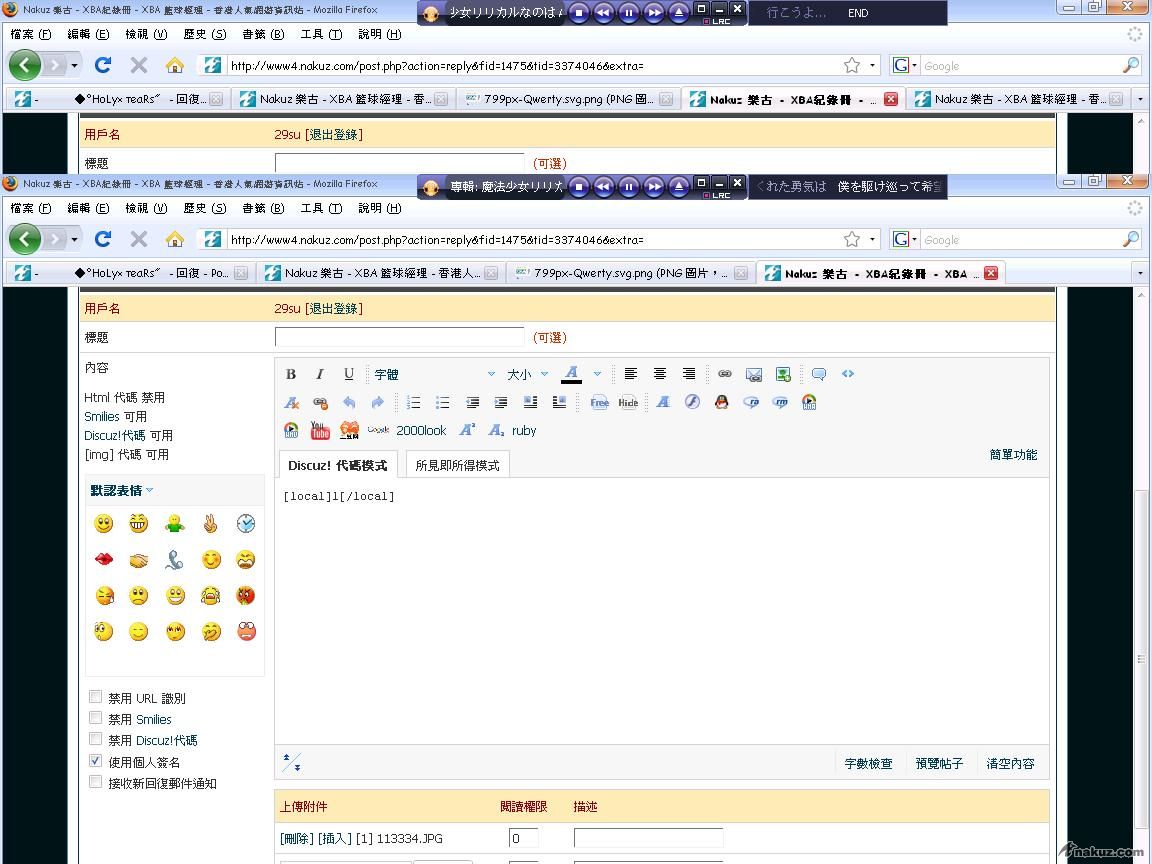Click the italic formatting icon

320,374
